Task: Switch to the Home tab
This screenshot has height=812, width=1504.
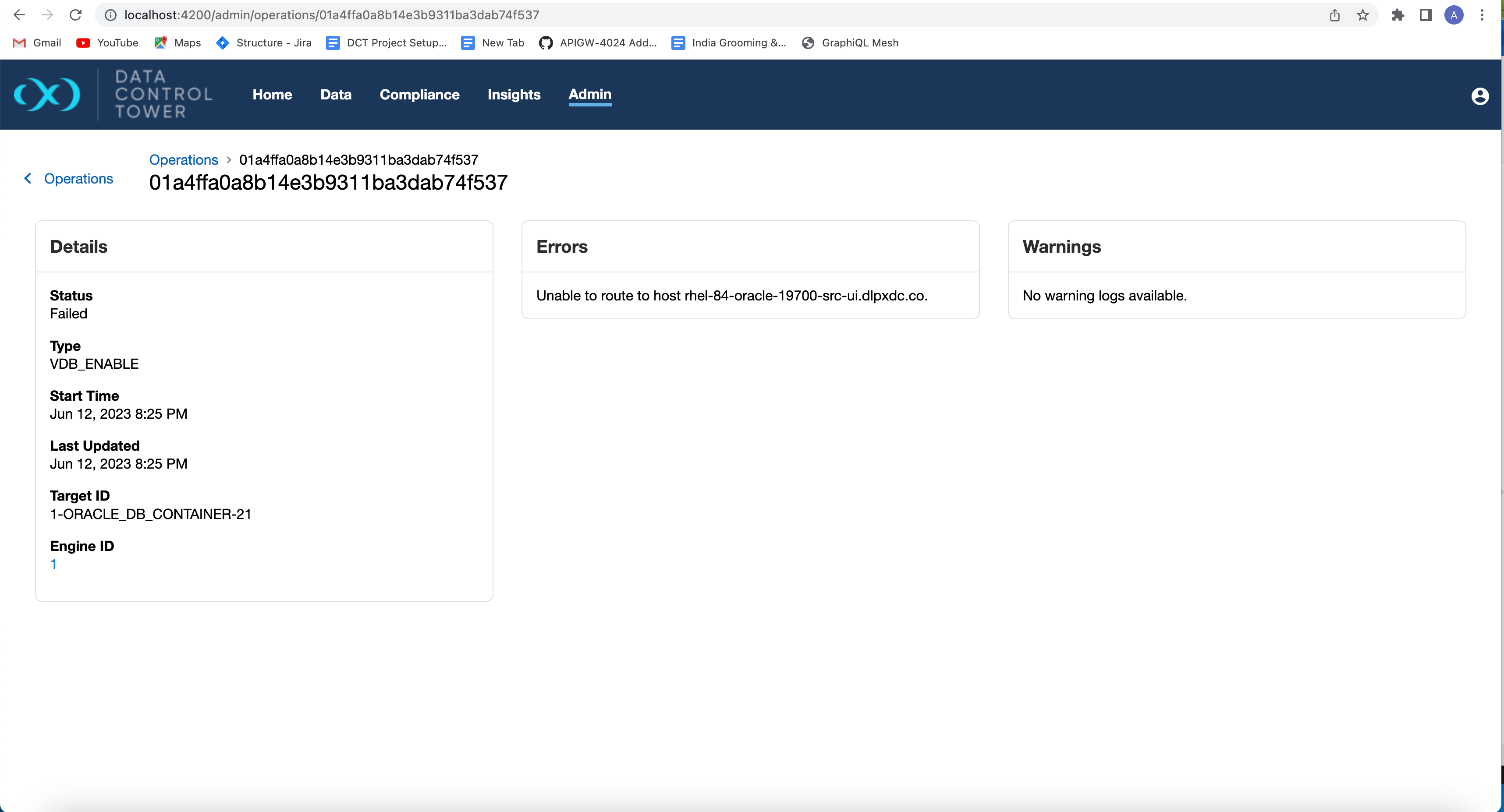Action: (x=272, y=95)
